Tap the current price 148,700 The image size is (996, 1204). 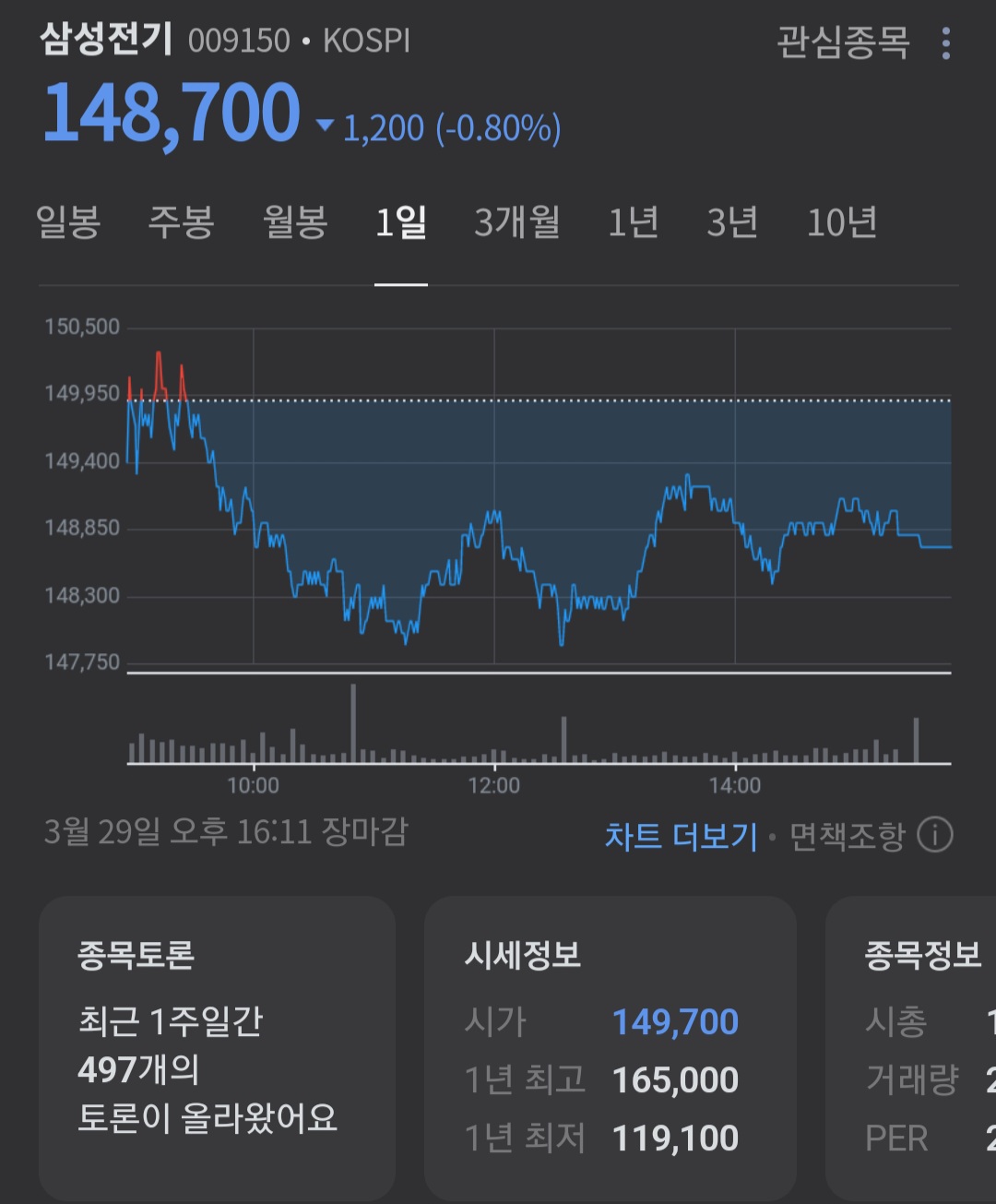pos(172,113)
